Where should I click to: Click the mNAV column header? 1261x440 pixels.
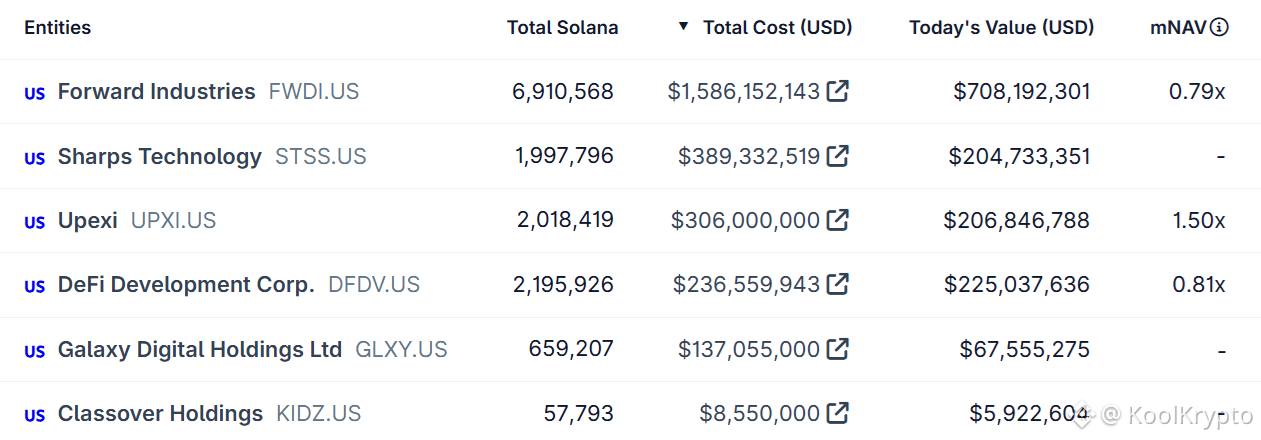(x=1177, y=28)
